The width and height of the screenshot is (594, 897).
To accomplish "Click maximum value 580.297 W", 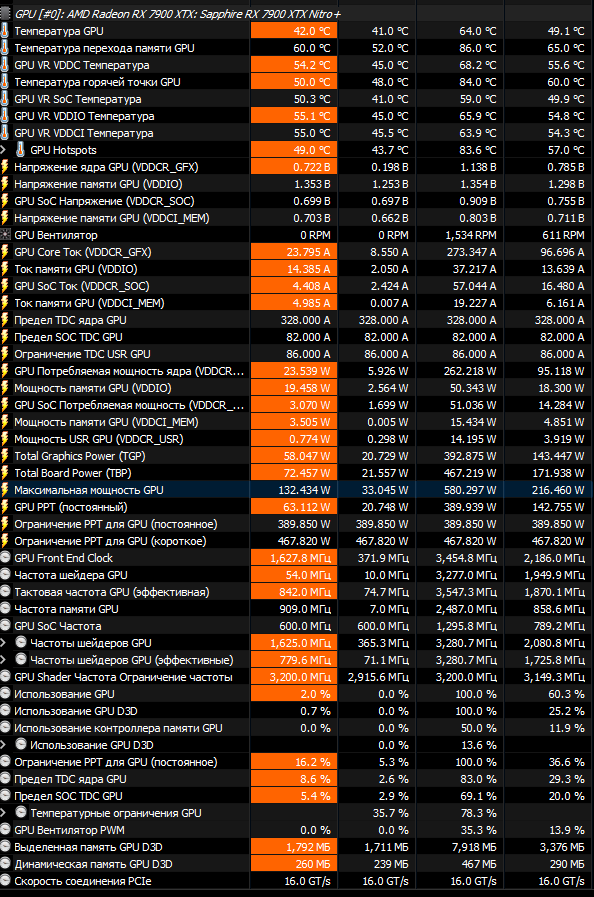I will click(470, 490).
